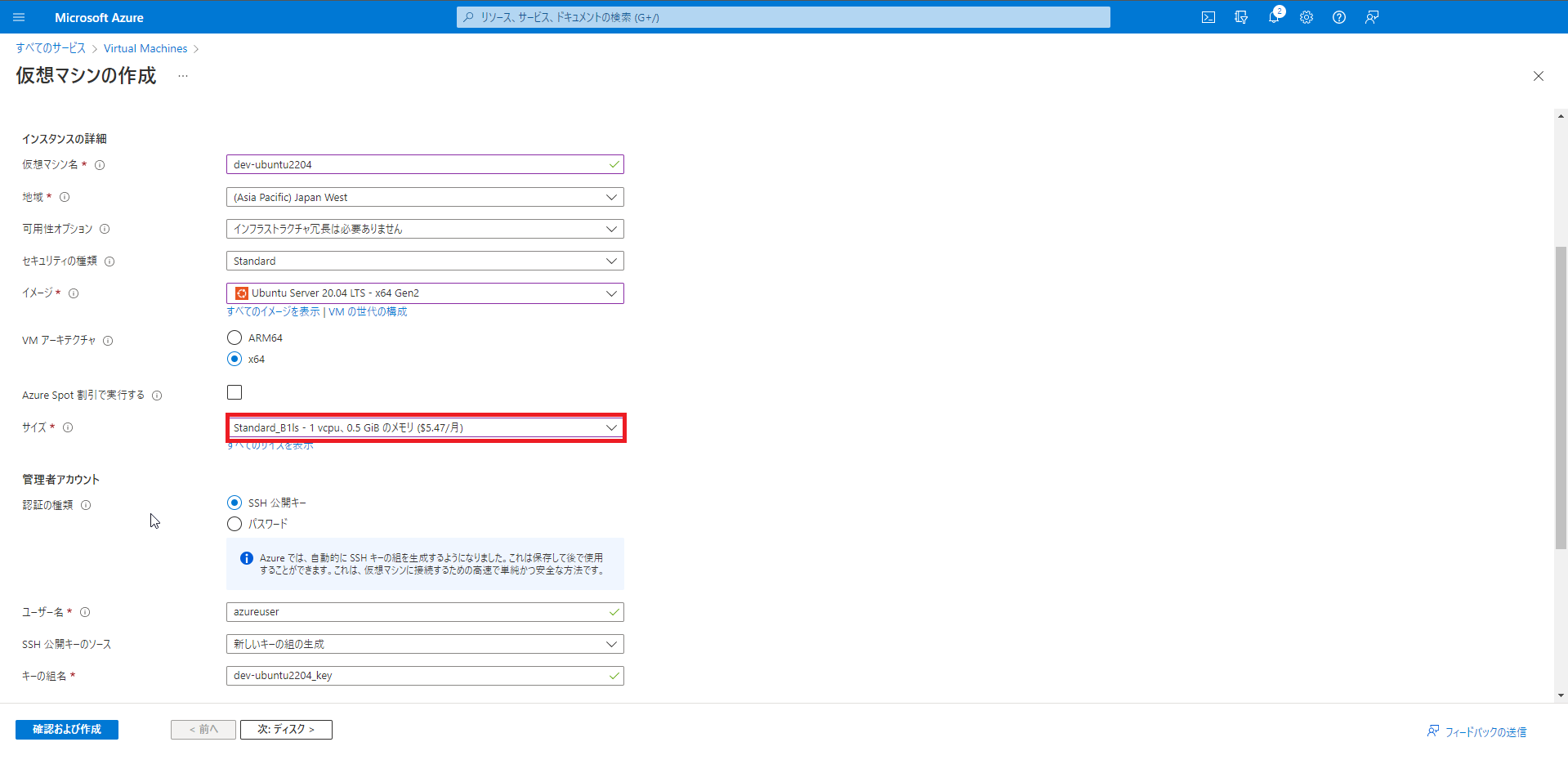Click the info icon beside VM アーキテクチャ
Viewport: 1568px width, 760px height.
coord(108,341)
